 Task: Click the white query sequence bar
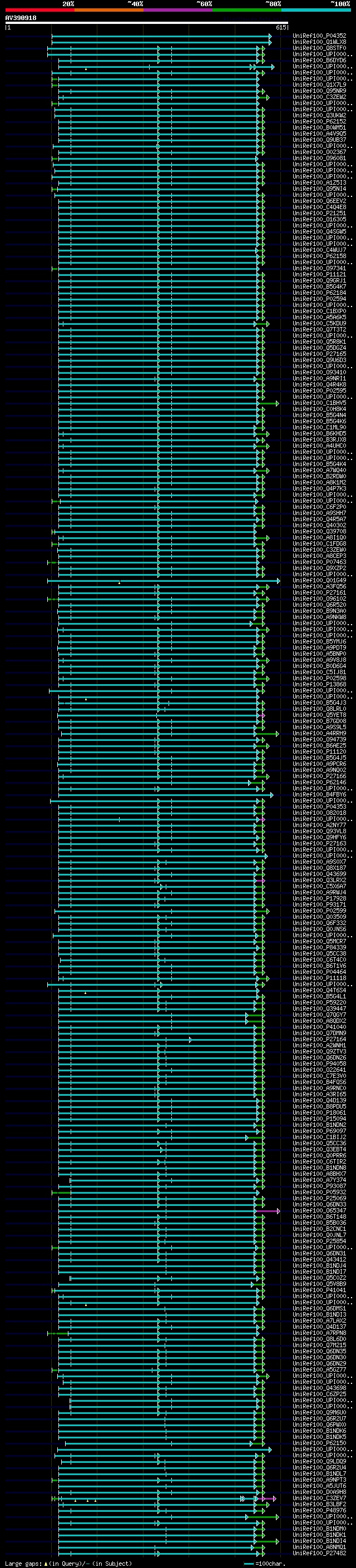click(147, 23)
